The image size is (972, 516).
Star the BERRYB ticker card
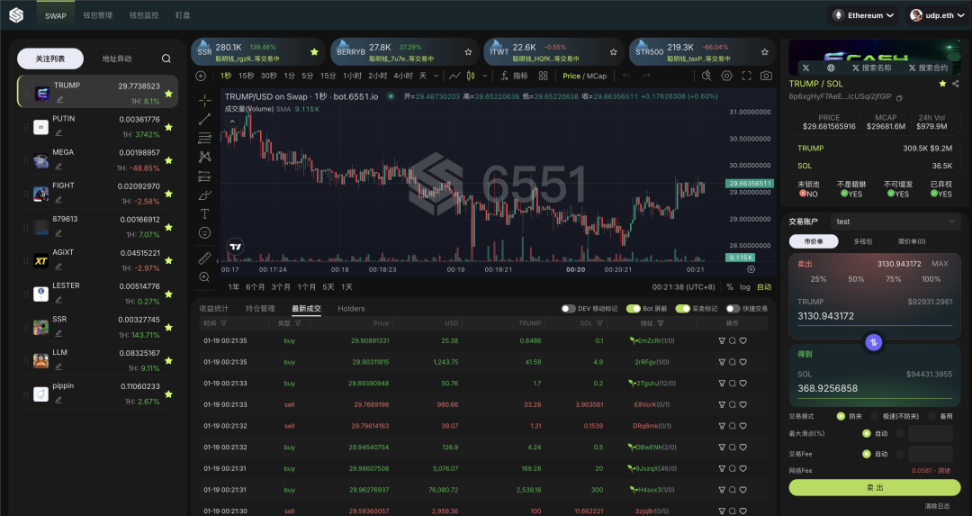pos(468,52)
